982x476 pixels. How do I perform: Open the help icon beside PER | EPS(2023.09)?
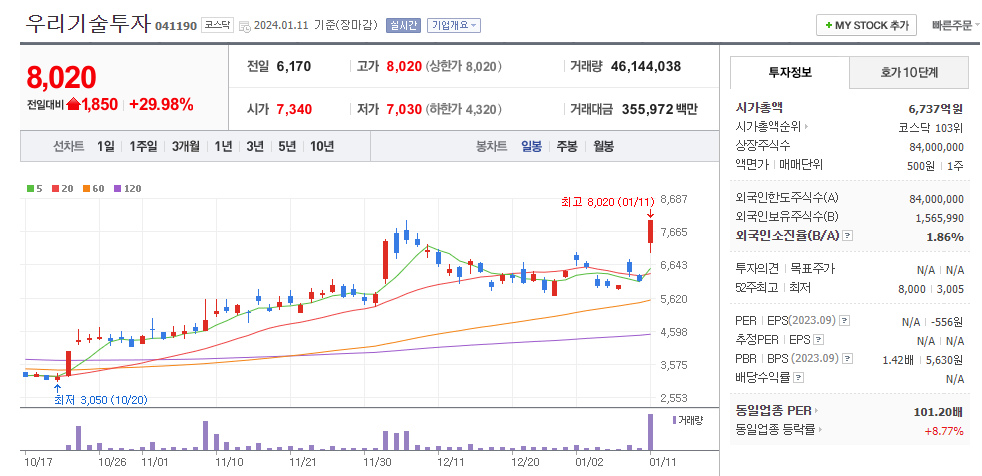click(x=845, y=321)
